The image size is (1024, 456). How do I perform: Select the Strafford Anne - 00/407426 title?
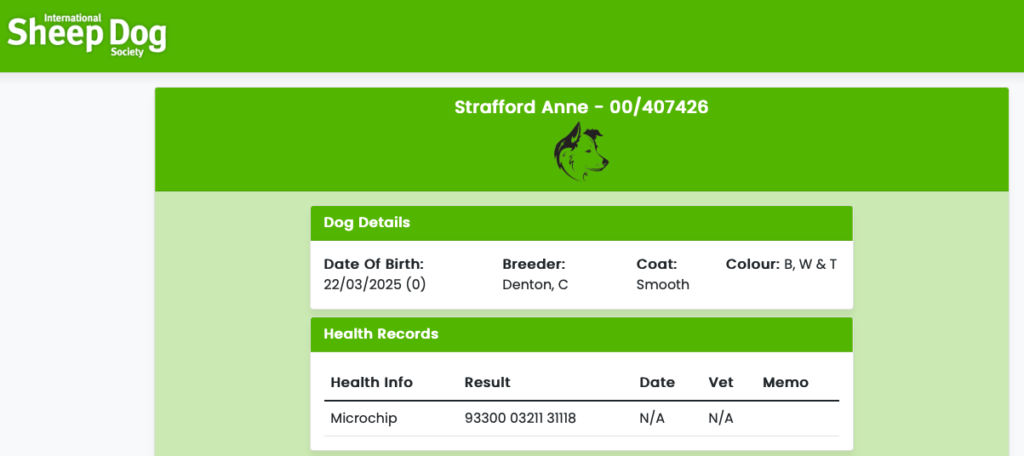coord(581,107)
